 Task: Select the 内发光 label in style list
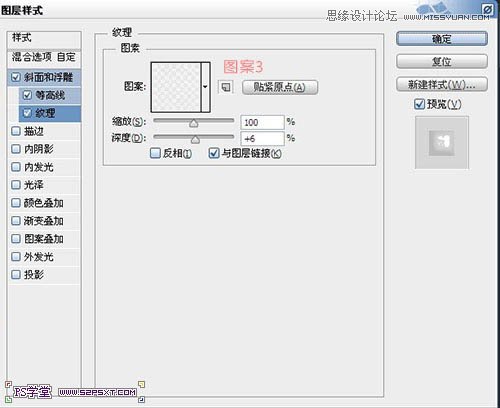tap(38, 167)
